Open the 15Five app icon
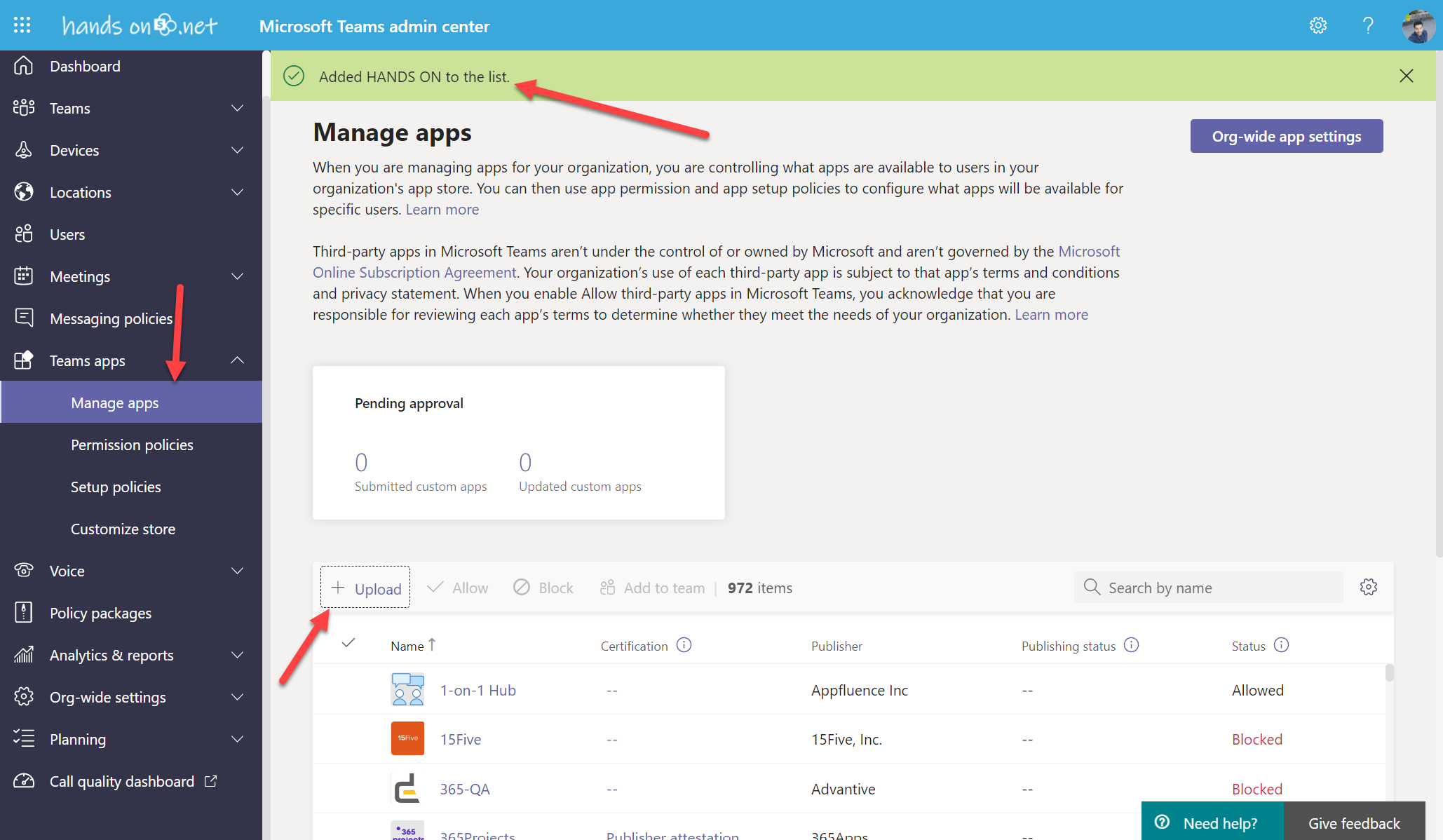 pos(407,738)
